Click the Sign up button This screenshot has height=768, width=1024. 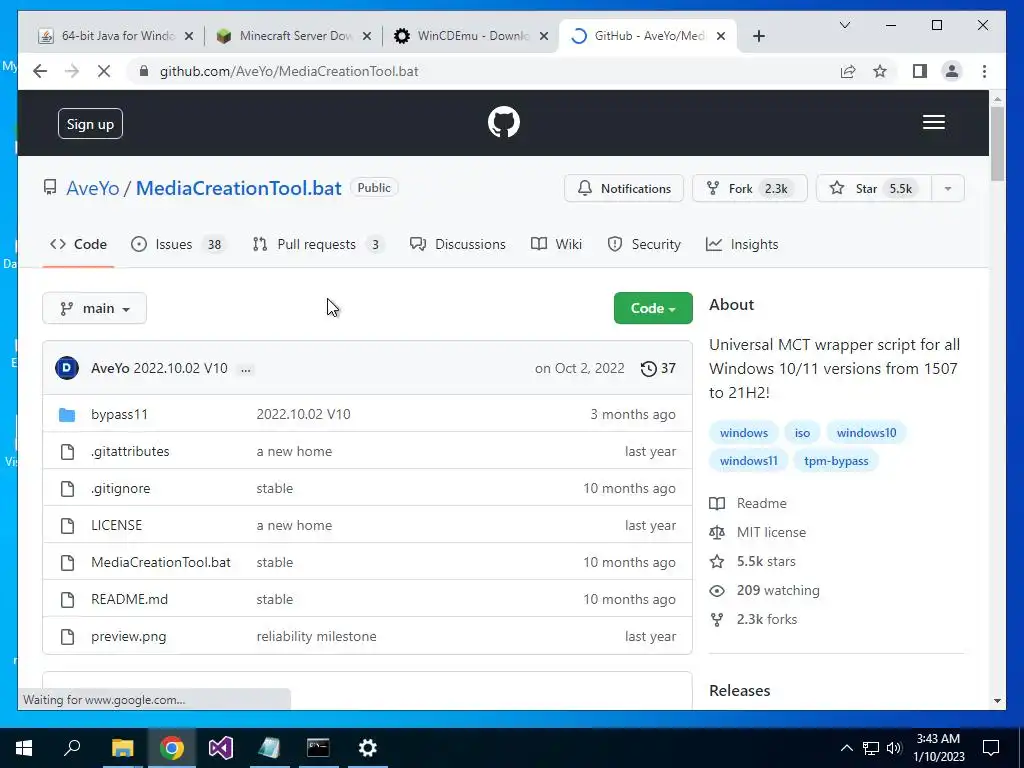tap(90, 124)
